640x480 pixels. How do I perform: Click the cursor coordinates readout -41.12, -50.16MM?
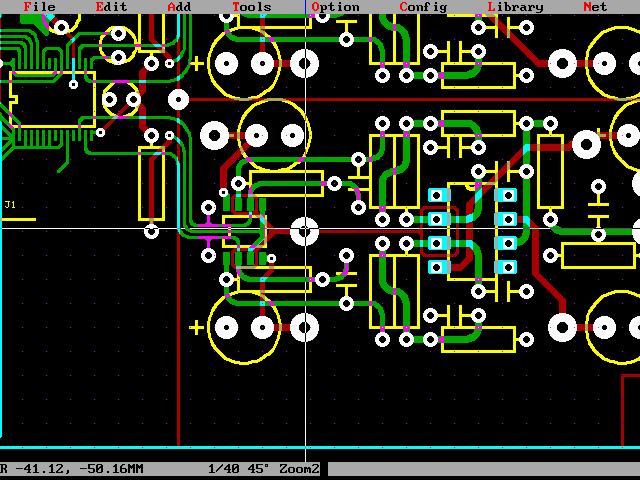click(x=80, y=469)
